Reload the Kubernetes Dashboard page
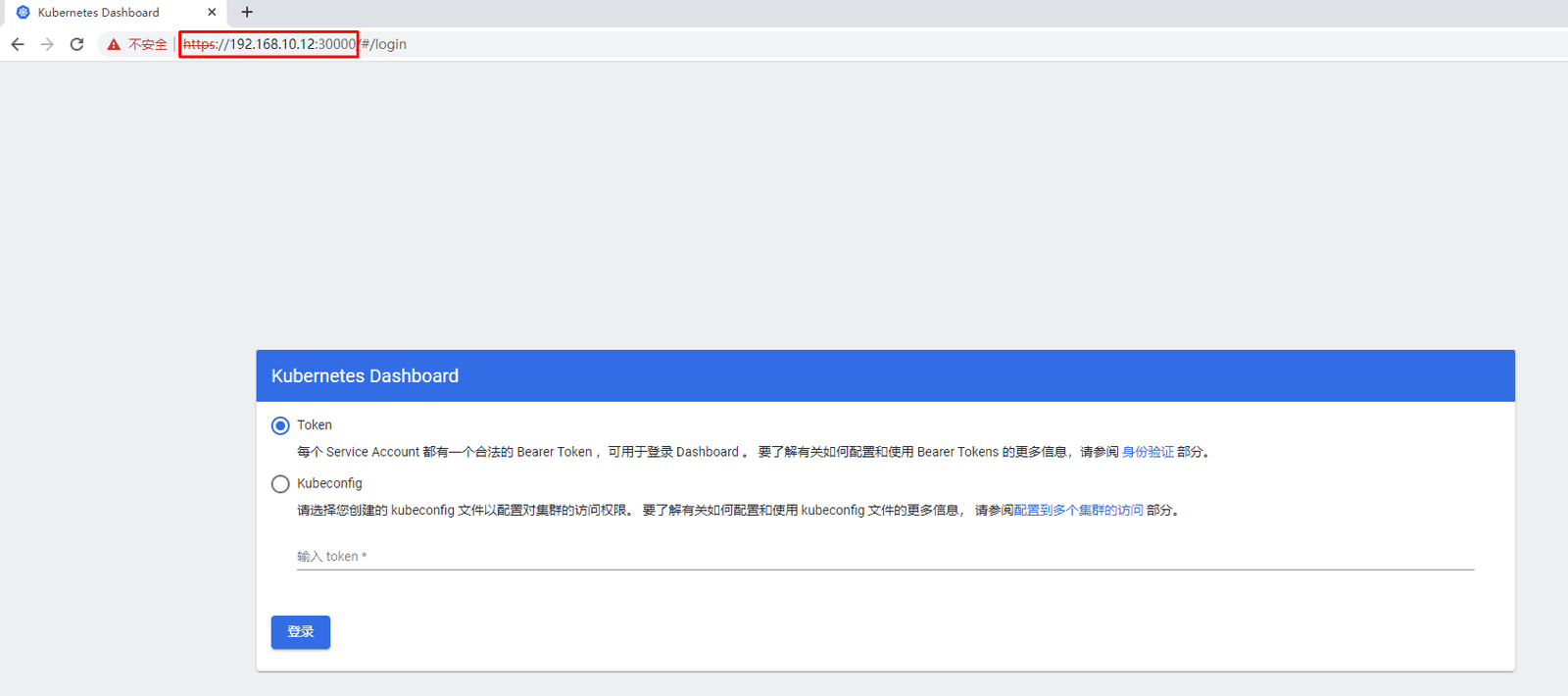This screenshot has width=1568, height=696. (x=76, y=44)
